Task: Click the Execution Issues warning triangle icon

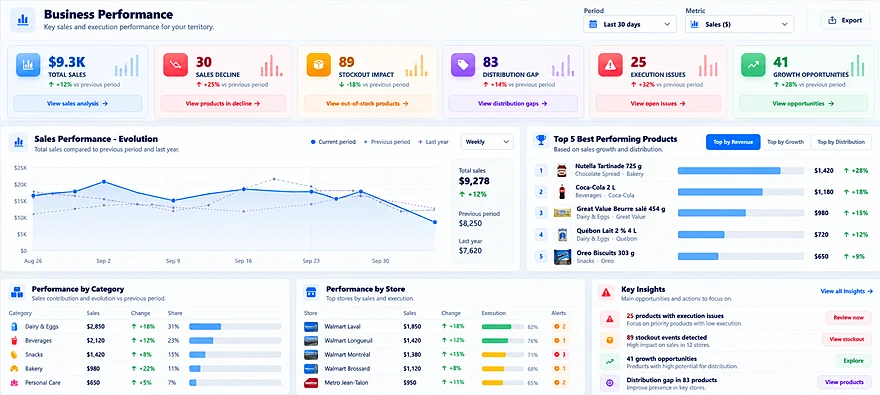Action: click(609, 65)
